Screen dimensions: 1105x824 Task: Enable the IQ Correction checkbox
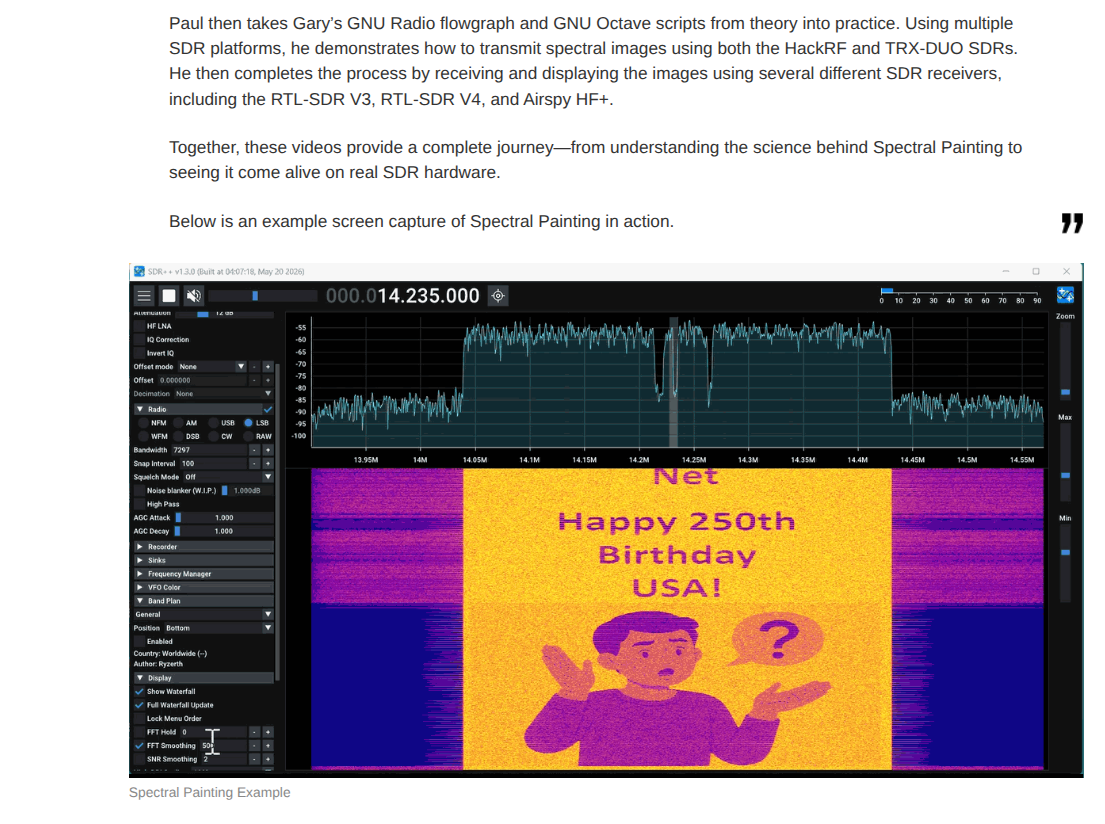pos(140,340)
